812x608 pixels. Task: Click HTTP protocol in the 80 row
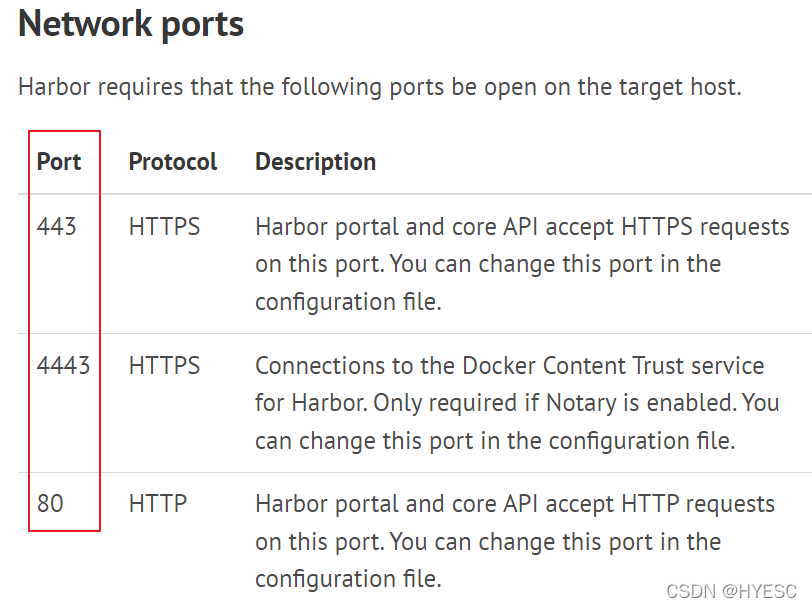coord(157,504)
